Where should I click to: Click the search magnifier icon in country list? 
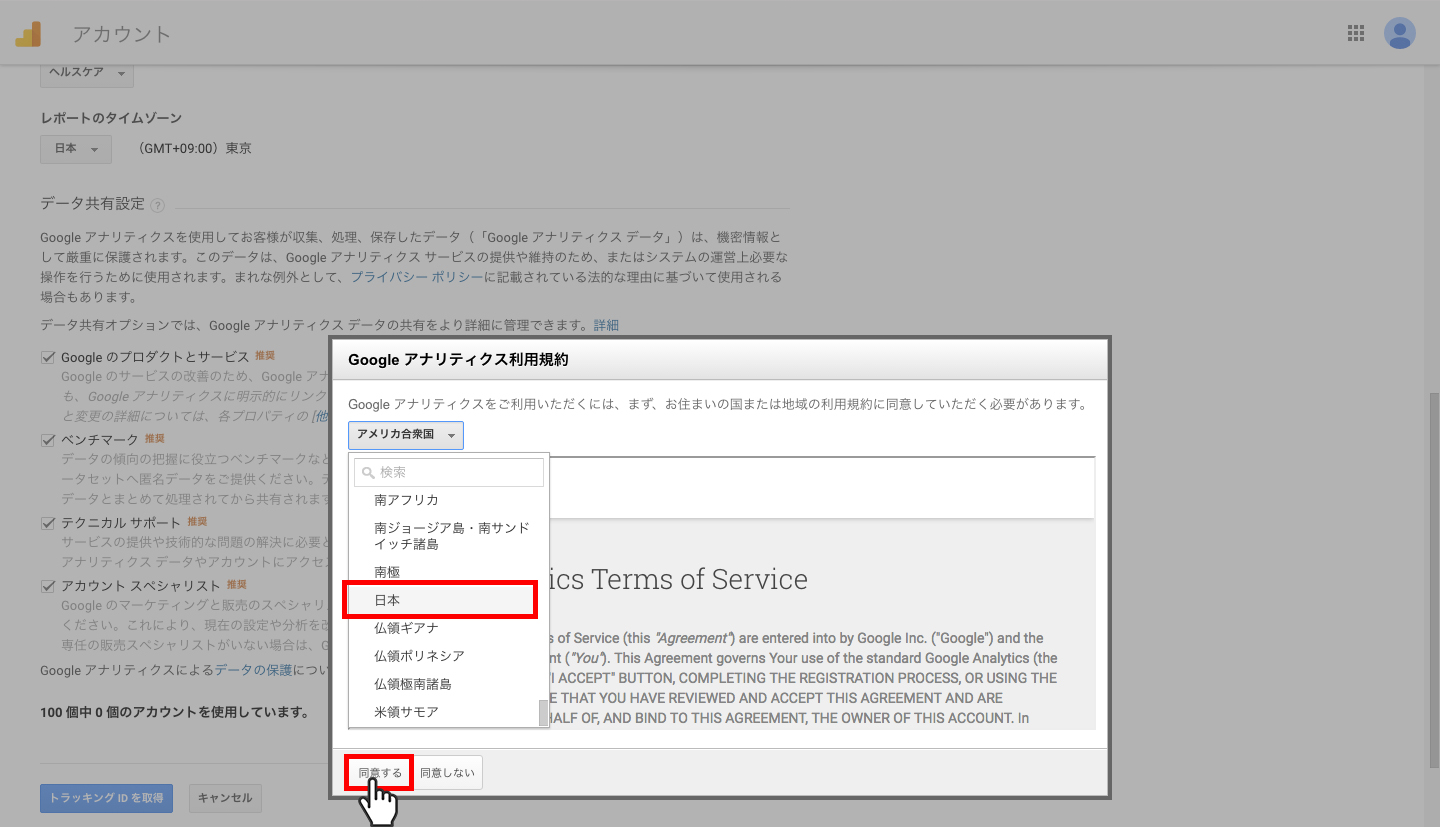click(x=368, y=472)
